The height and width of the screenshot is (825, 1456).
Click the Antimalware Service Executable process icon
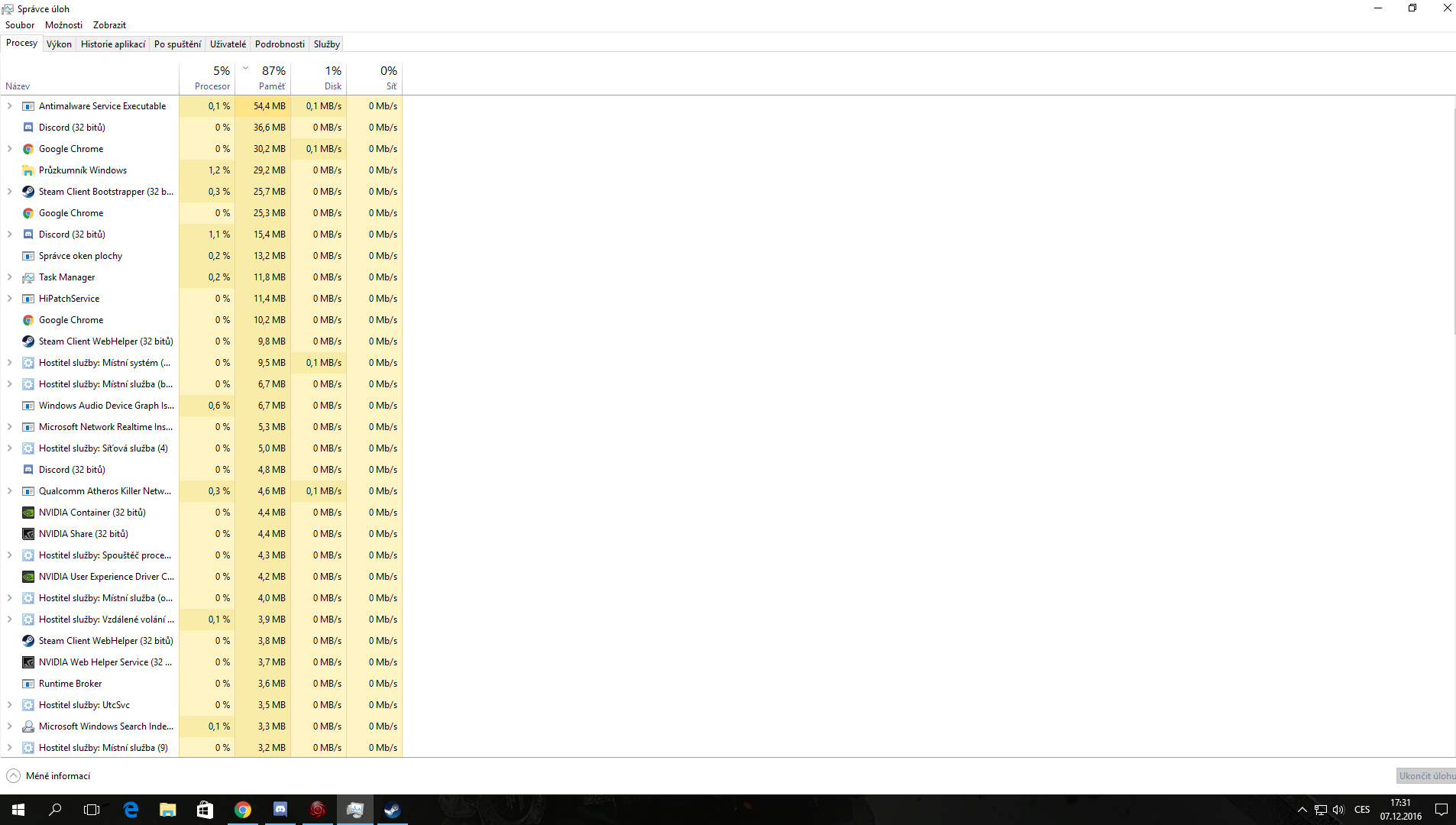pyautogui.click(x=28, y=106)
